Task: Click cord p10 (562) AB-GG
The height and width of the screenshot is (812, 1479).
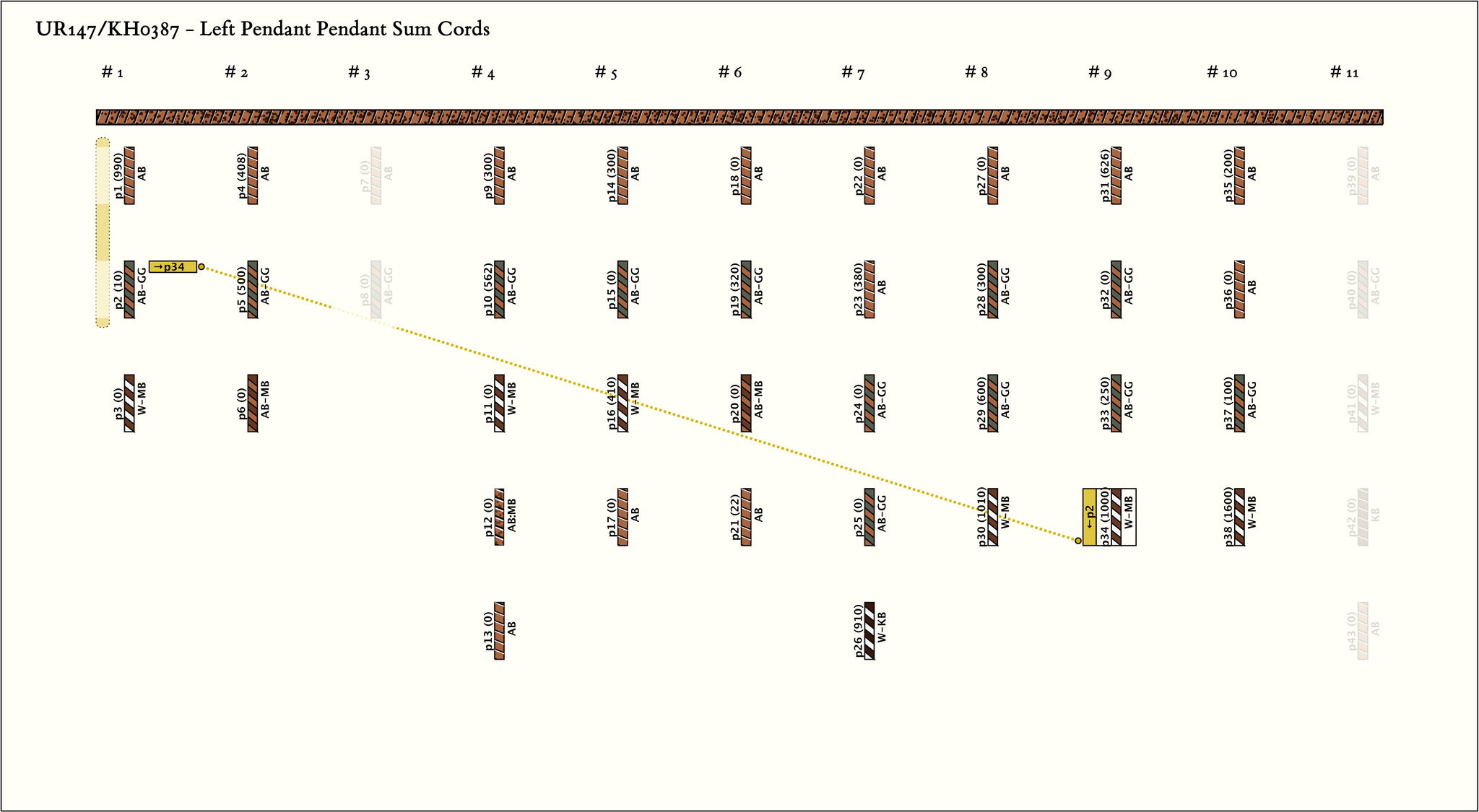Action: click(499, 289)
